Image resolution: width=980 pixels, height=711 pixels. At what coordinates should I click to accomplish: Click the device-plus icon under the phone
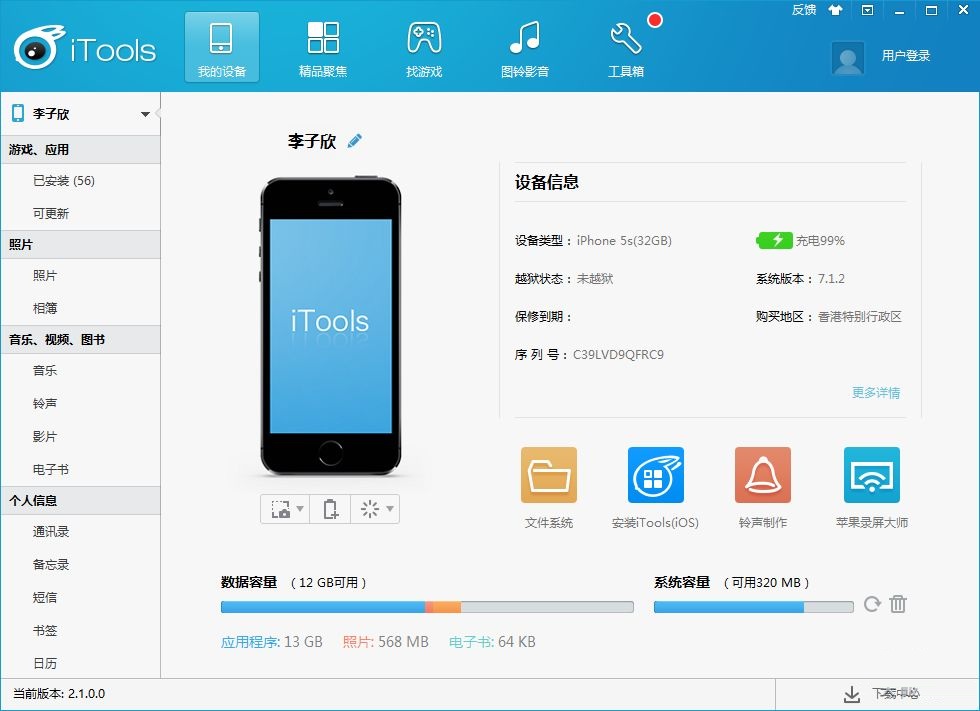[331, 509]
